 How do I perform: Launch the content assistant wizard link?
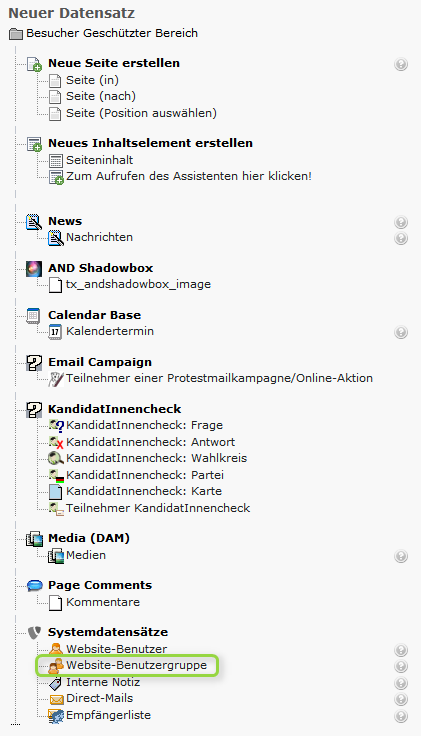(x=189, y=176)
